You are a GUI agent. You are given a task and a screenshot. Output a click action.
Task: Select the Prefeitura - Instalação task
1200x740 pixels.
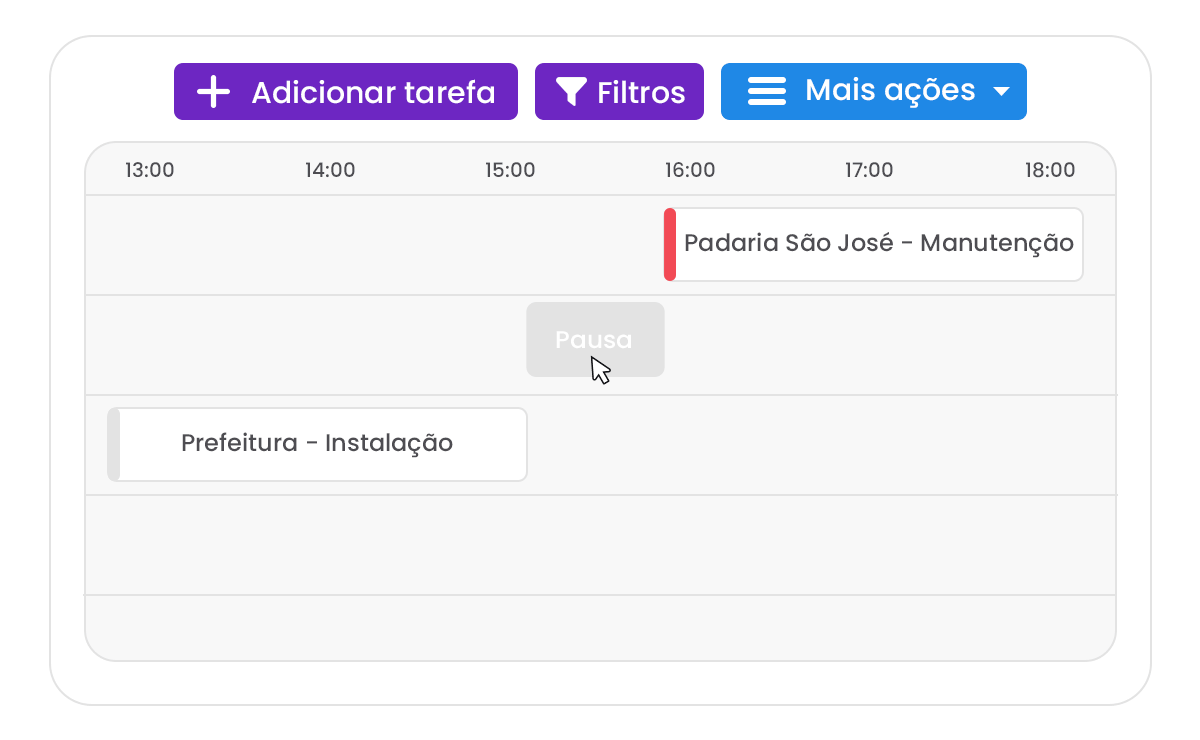tap(317, 444)
